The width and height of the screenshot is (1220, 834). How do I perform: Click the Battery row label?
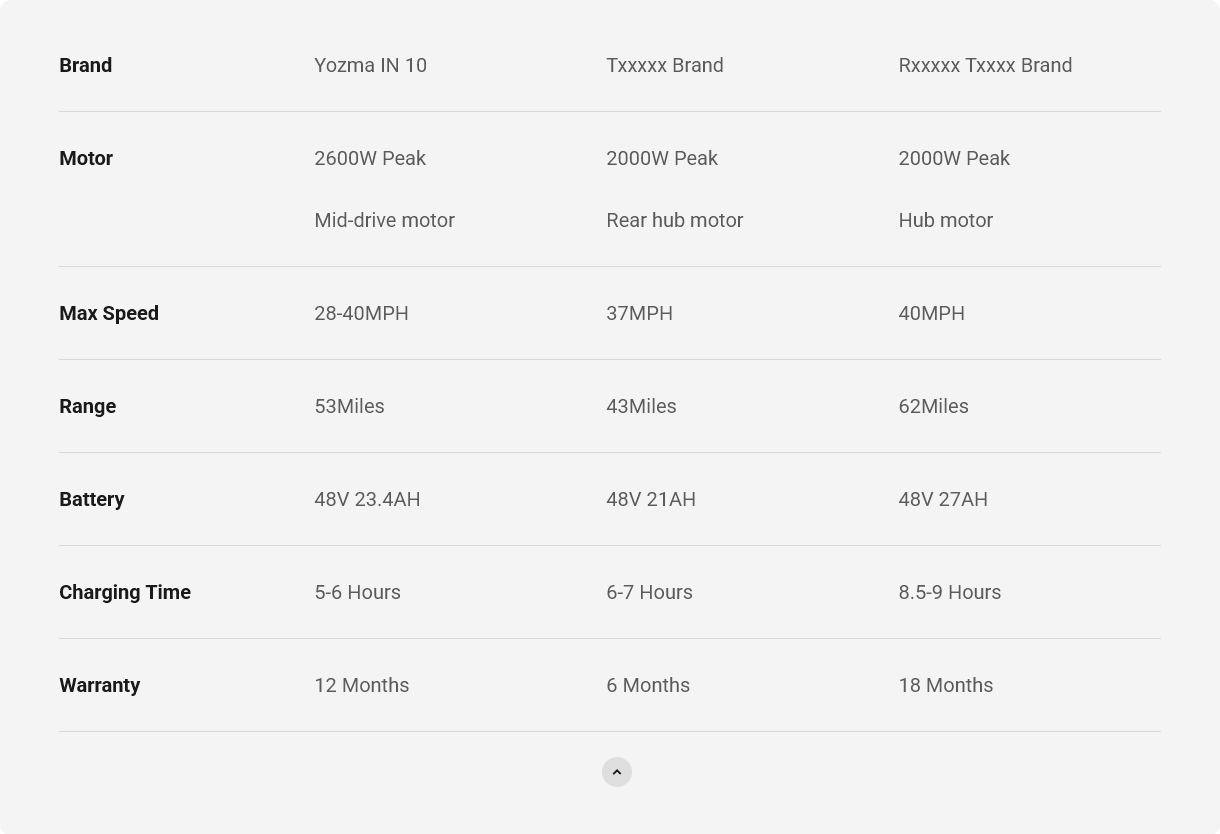(92, 499)
